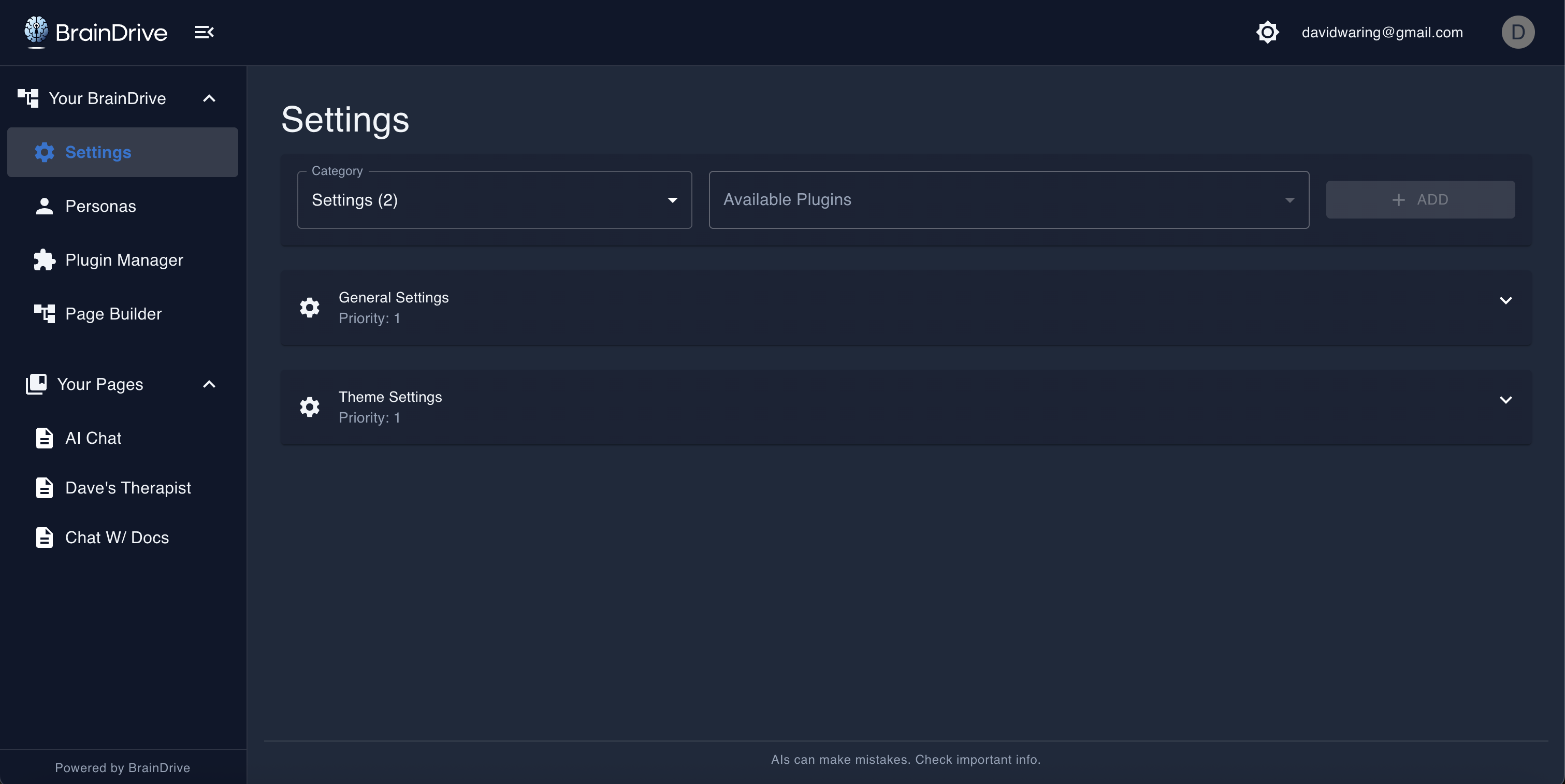Screen dimensions: 1565x784
Task: Collapse the Your BrainDrive section
Action: pos(209,98)
